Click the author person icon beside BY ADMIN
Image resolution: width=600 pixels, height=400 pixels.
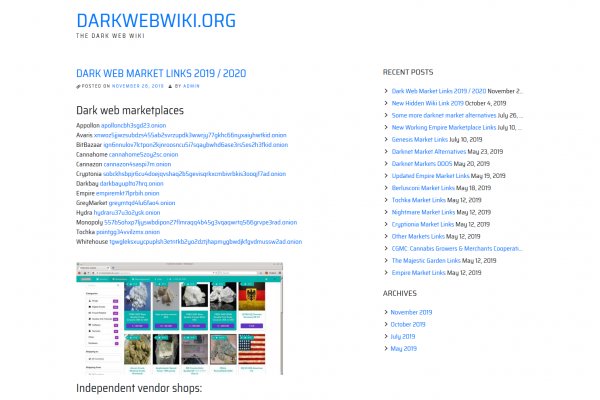click(170, 86)
